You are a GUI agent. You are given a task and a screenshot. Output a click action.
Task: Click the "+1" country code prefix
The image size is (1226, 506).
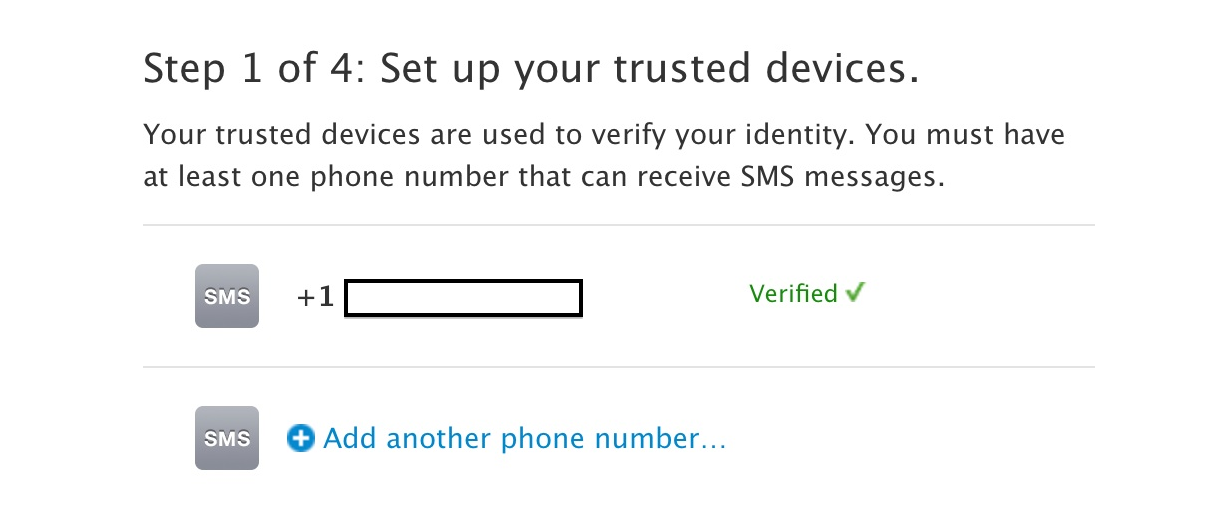315,298
